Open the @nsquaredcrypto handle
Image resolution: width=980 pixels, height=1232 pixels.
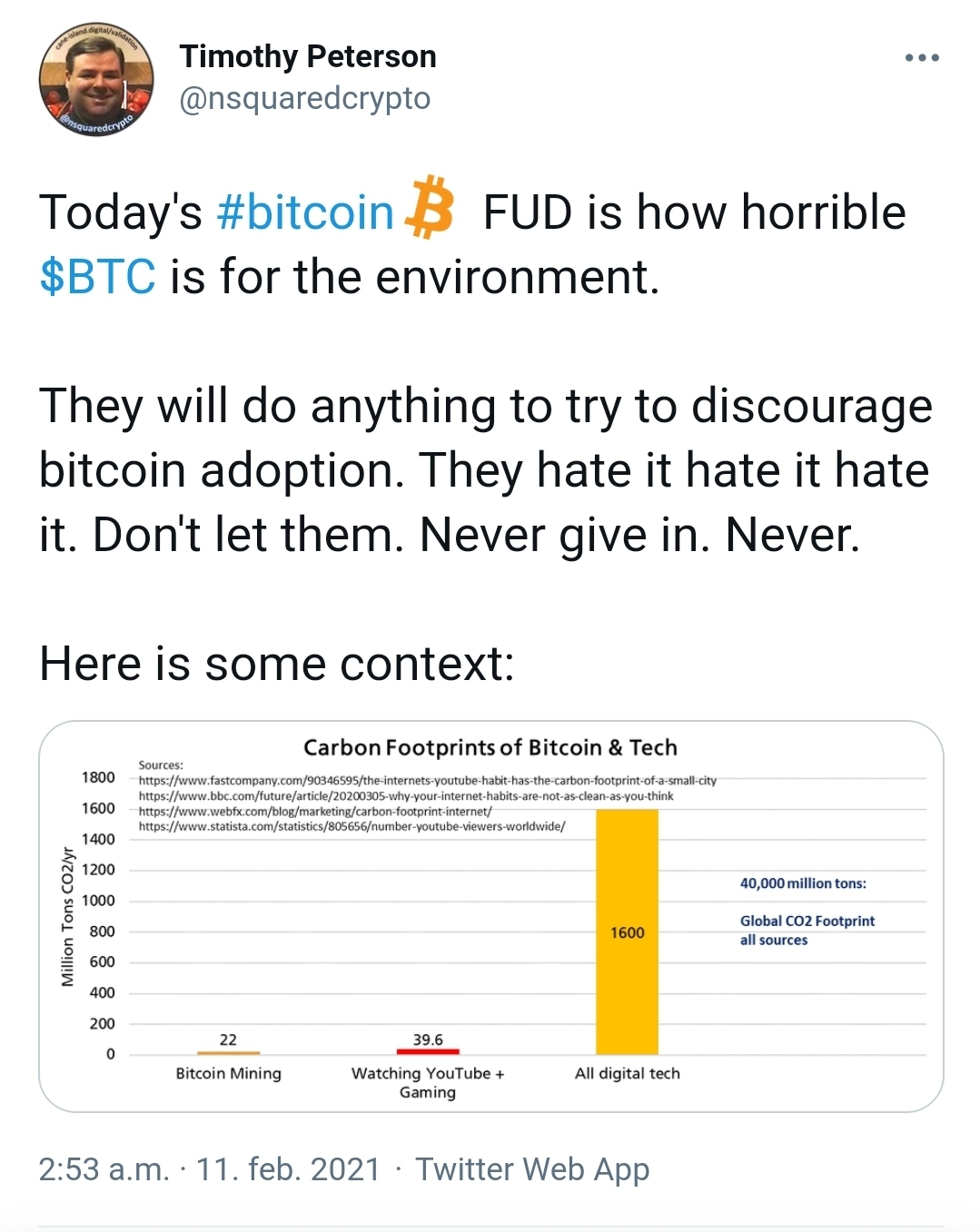pyautogui.click(x=305, y=98)
